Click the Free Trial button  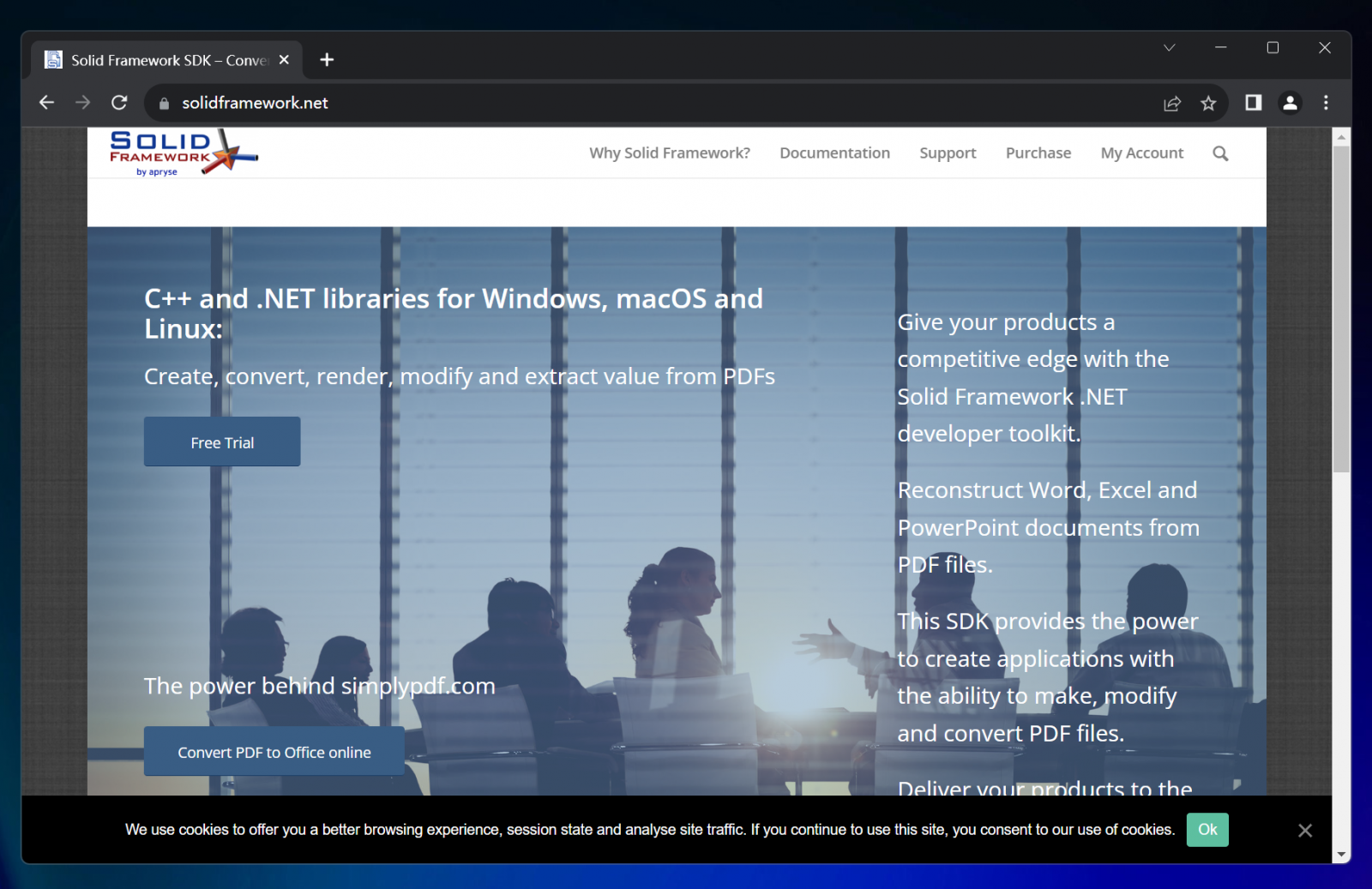pos(222,442)
